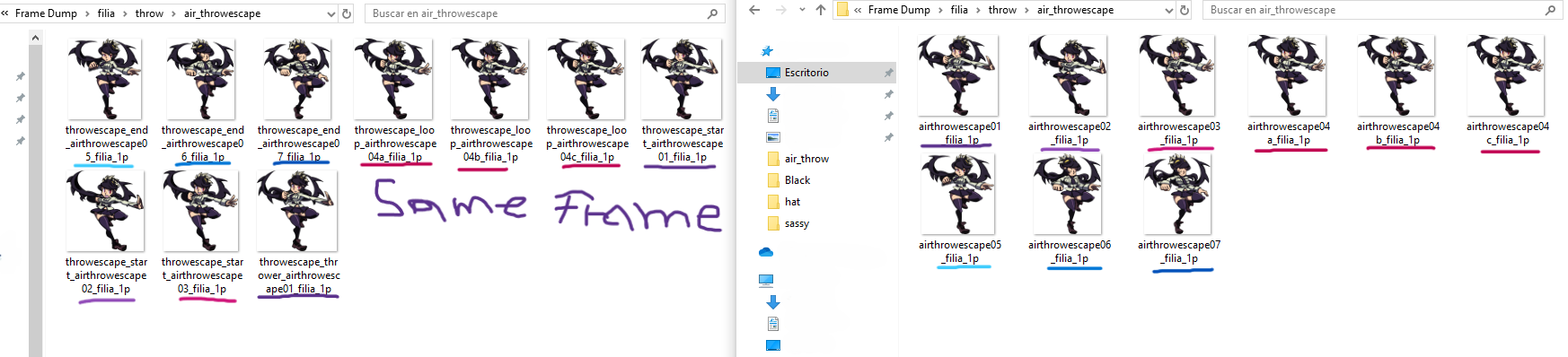1568x357 pixels.
Task: Click the search magnifier in left window
Action: 713,13
